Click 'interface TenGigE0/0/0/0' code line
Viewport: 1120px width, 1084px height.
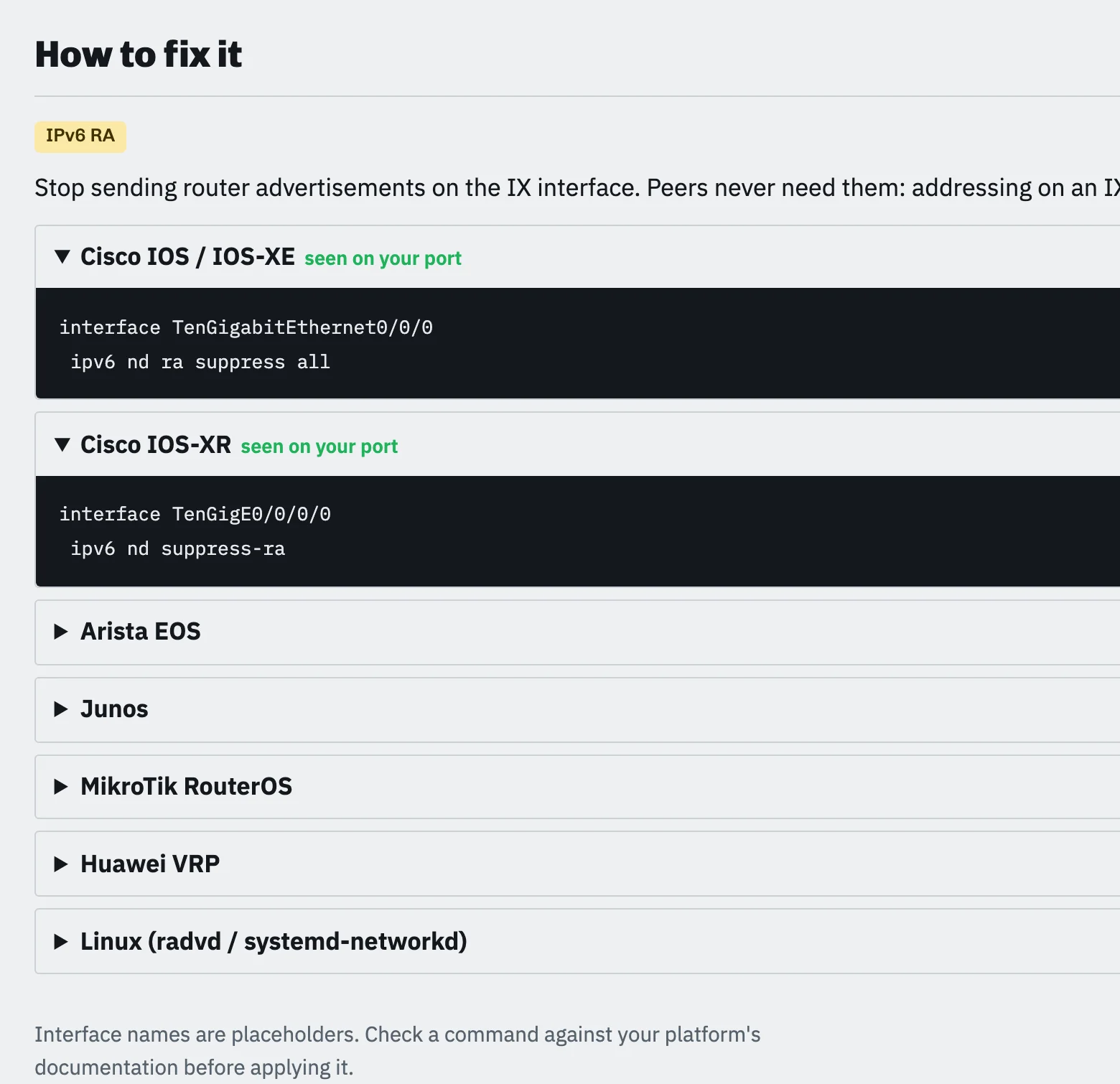click(x=195, y=515)
